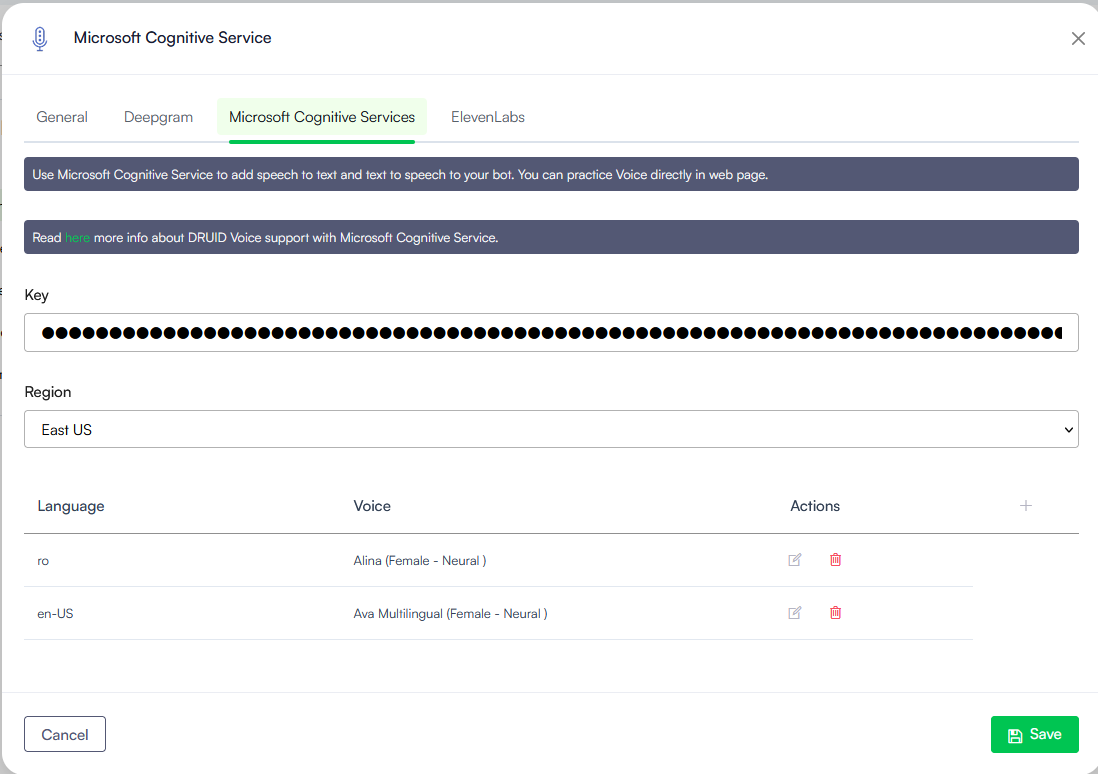Switch to the General tab
The image size is (1098, 774).
pos(62,117)
